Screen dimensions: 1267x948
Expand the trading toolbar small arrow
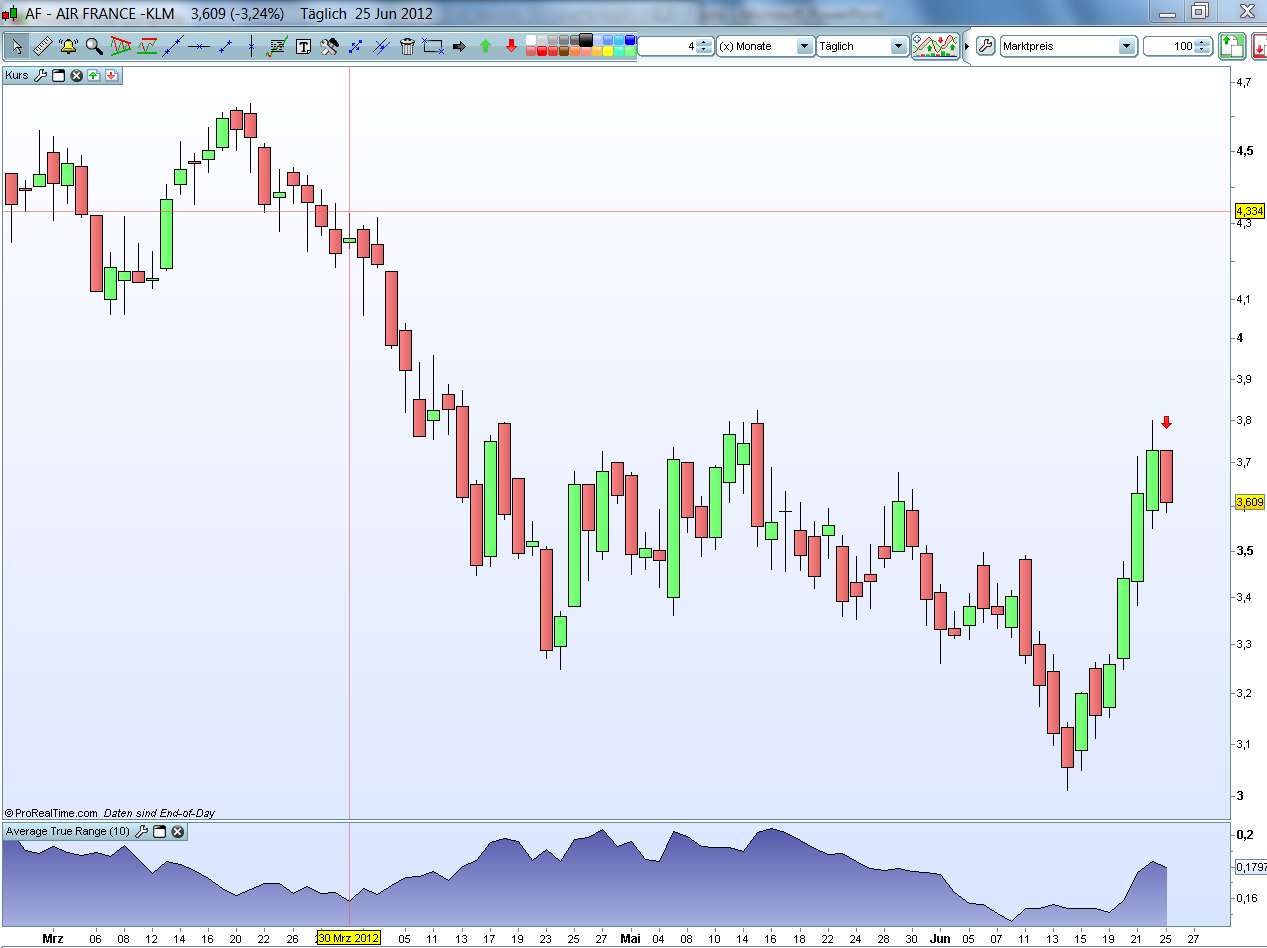point(966,46)
